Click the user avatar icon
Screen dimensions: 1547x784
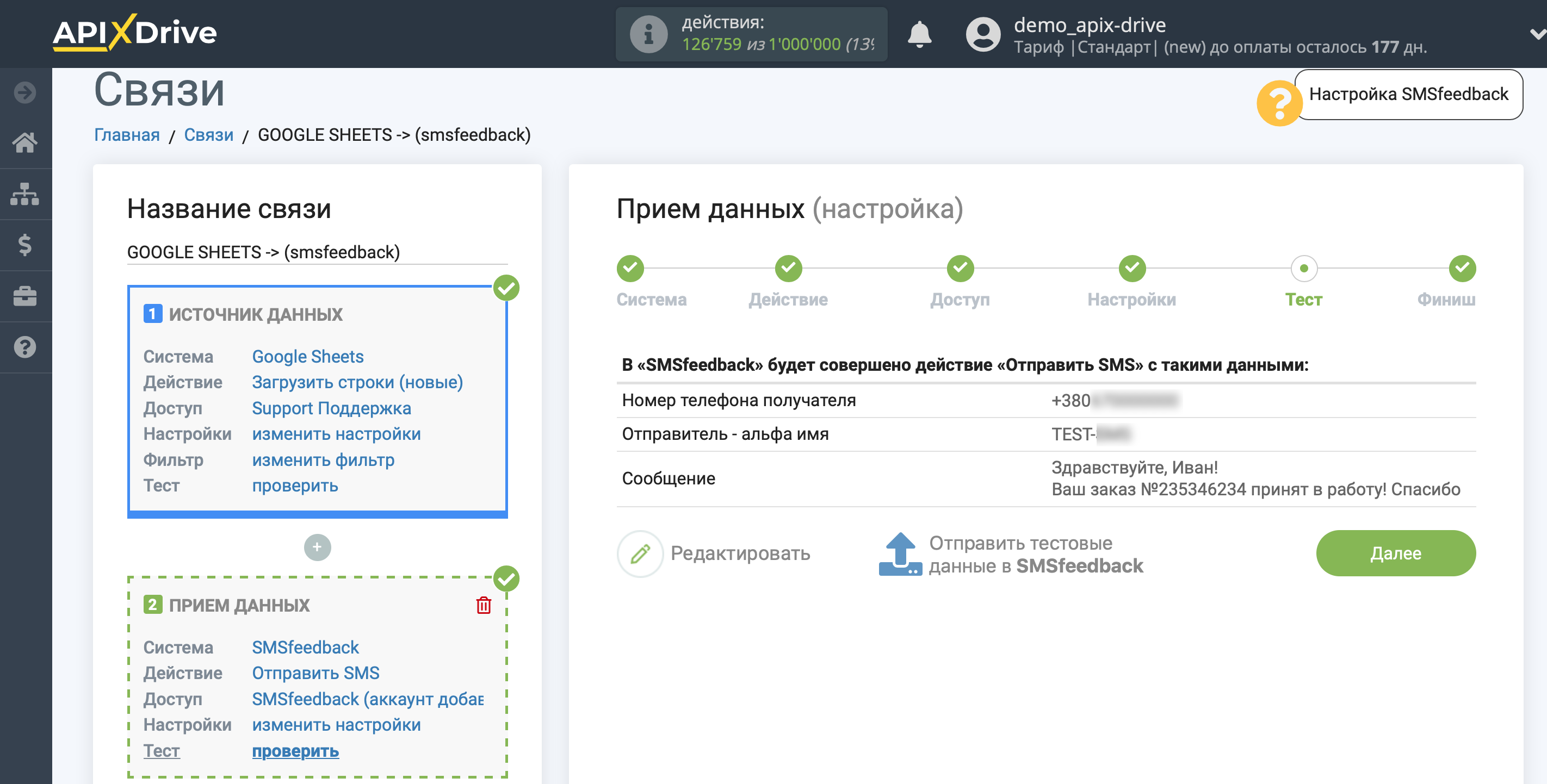pyautogui.click(x=983, y=34)
